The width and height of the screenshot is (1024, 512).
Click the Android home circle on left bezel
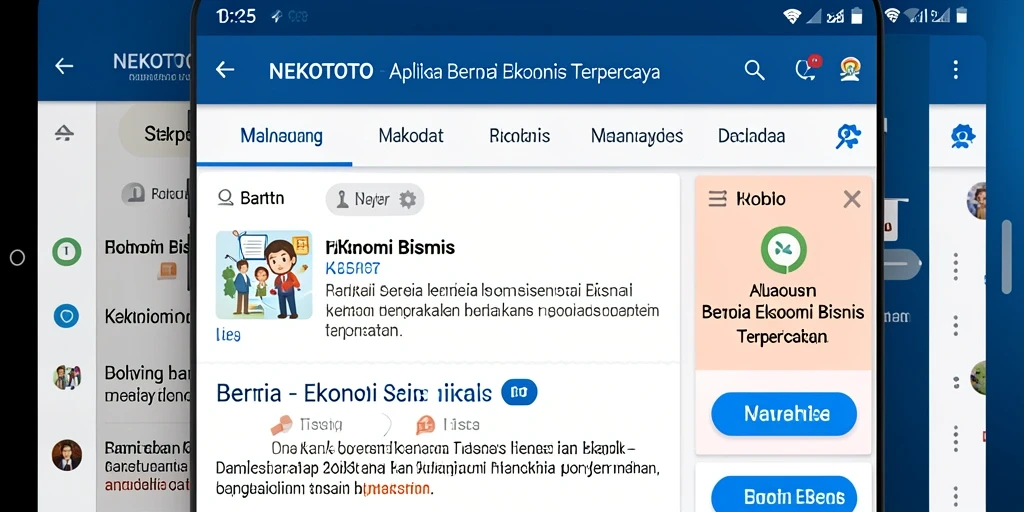(18, 258)
